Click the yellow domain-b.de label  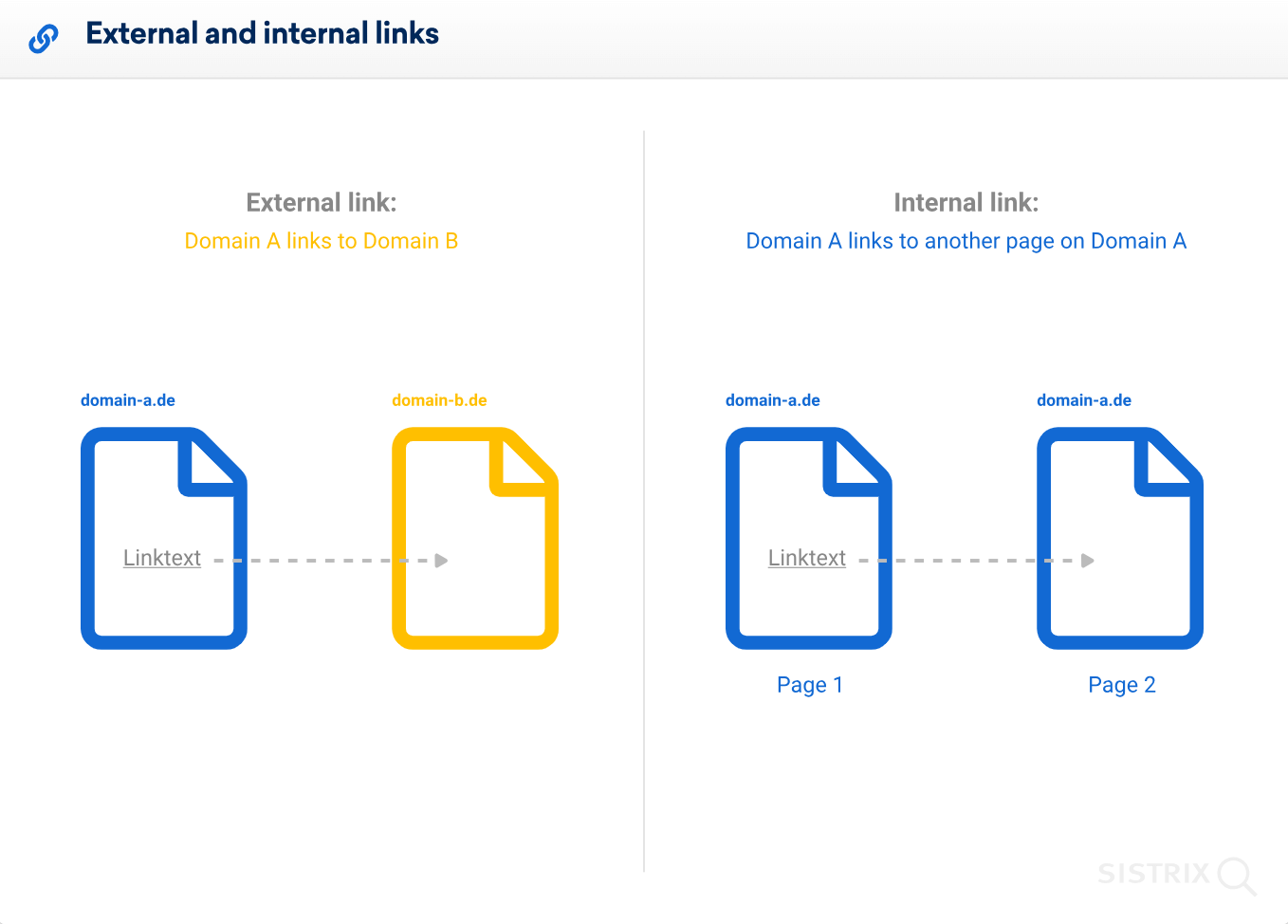point(439,400)
